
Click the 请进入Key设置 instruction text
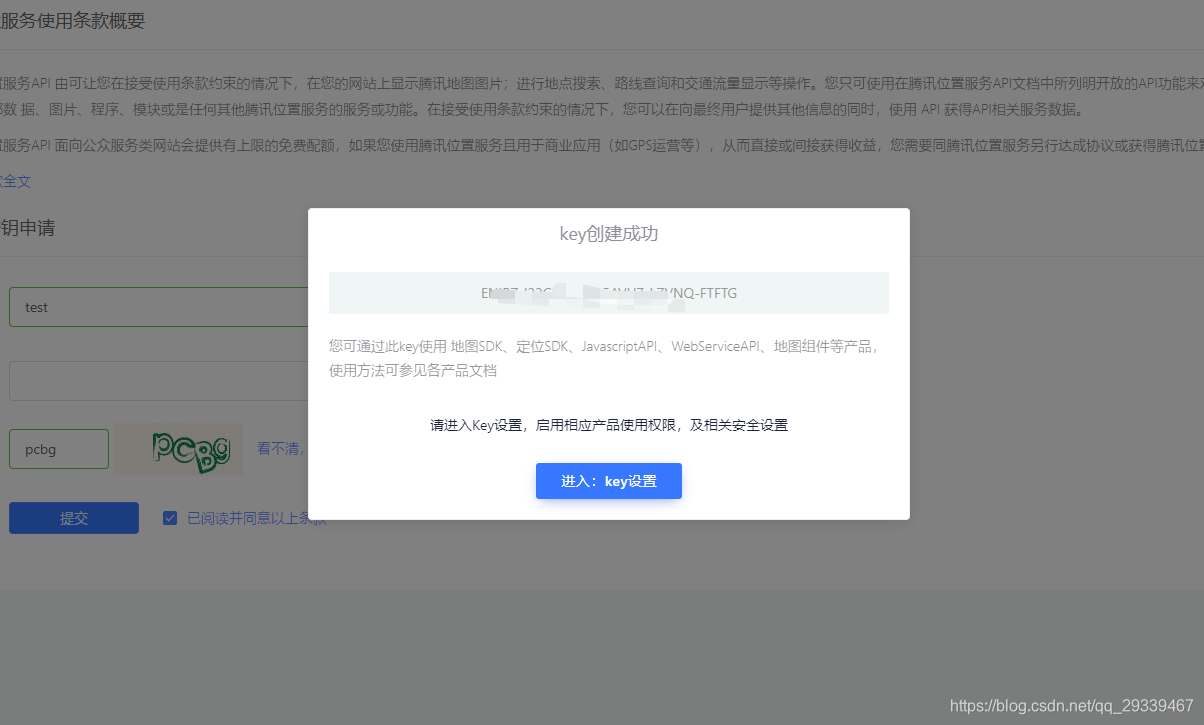[x=608, y=425]
